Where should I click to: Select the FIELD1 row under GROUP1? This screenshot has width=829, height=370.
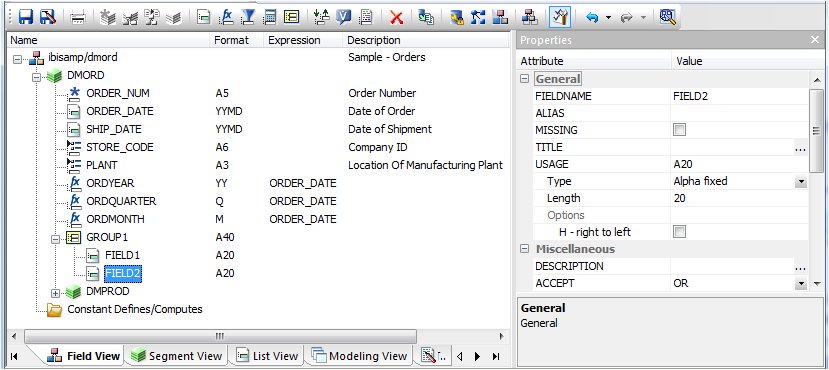(123, 255)
